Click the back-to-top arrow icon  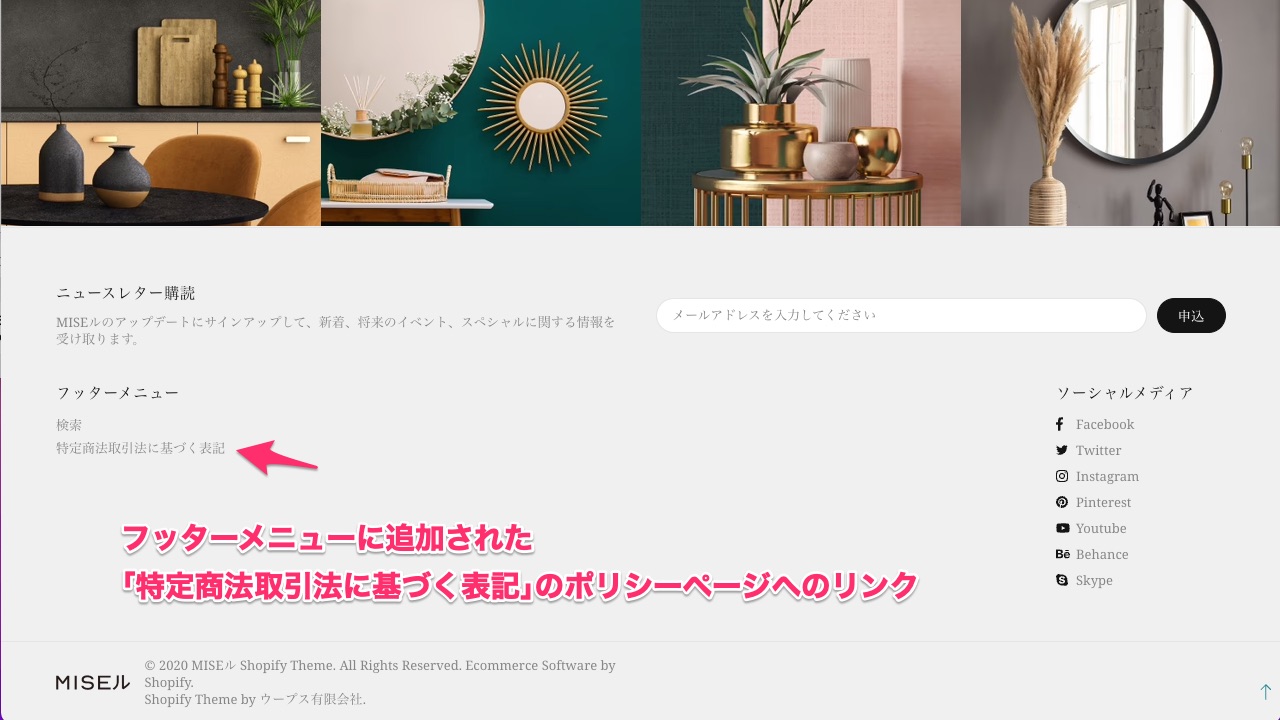point(1265,692)
